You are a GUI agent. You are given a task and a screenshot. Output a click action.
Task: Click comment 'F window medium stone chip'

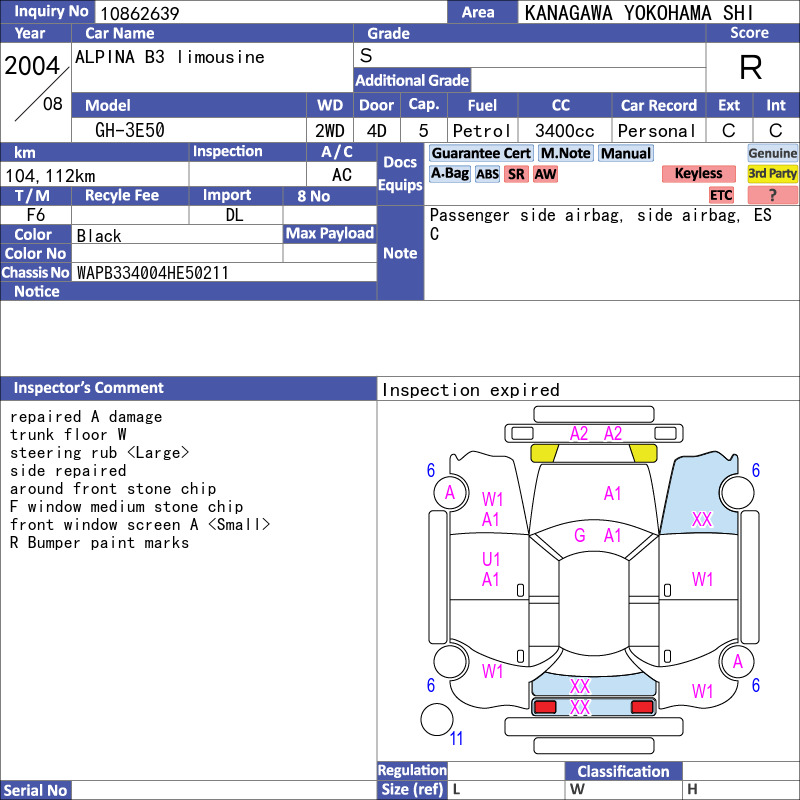pos(127,507)
